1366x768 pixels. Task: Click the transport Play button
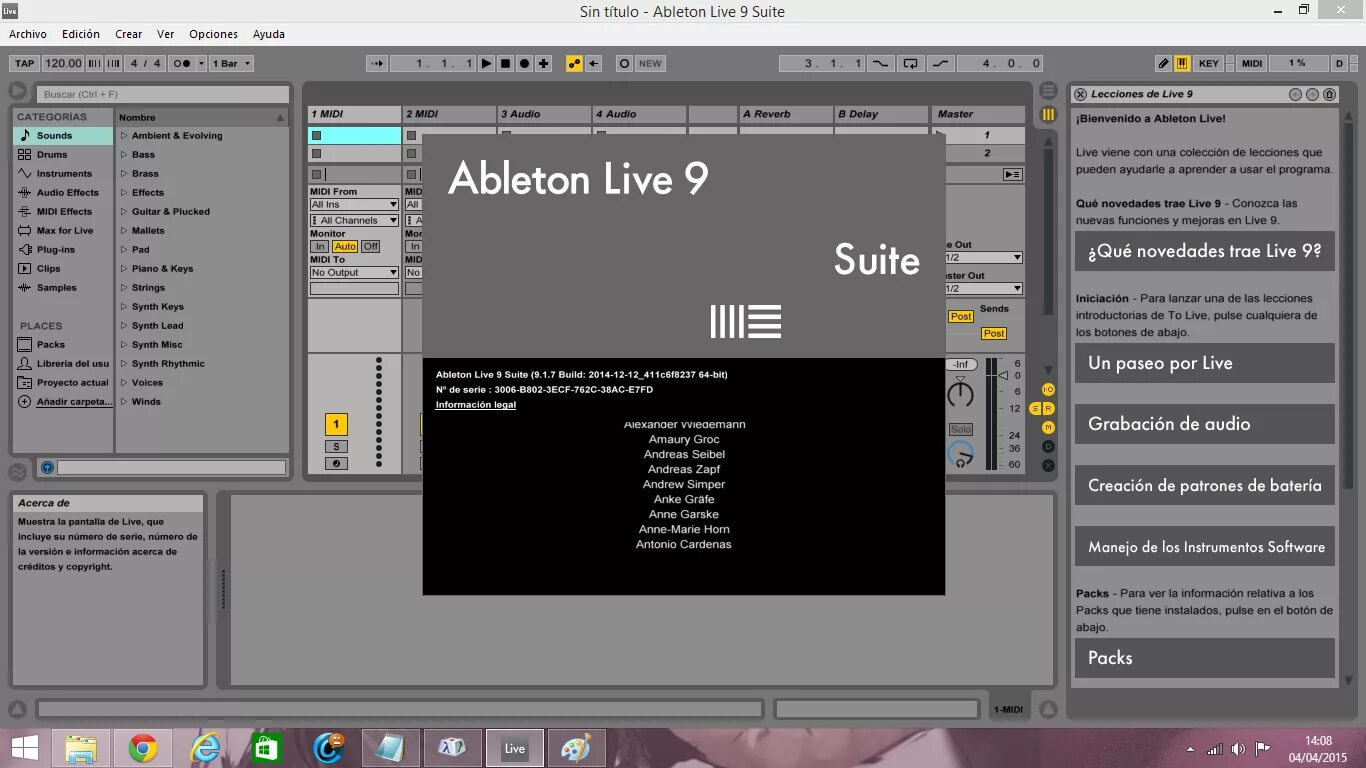(486, 63)
